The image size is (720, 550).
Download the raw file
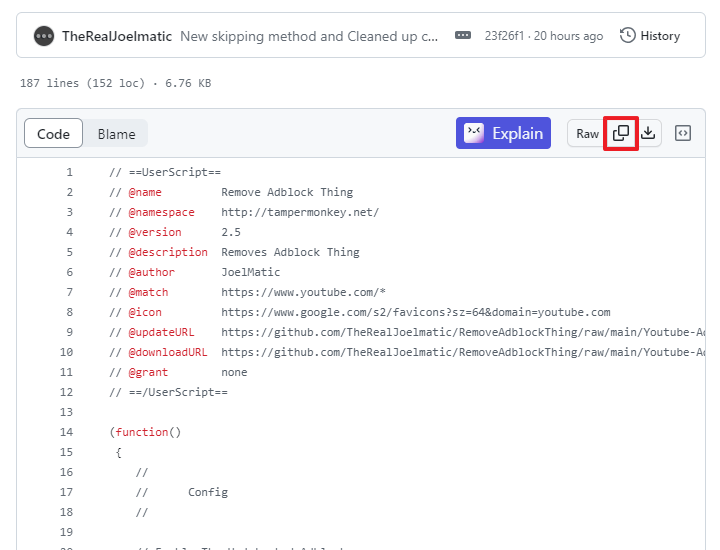point(648,133)
